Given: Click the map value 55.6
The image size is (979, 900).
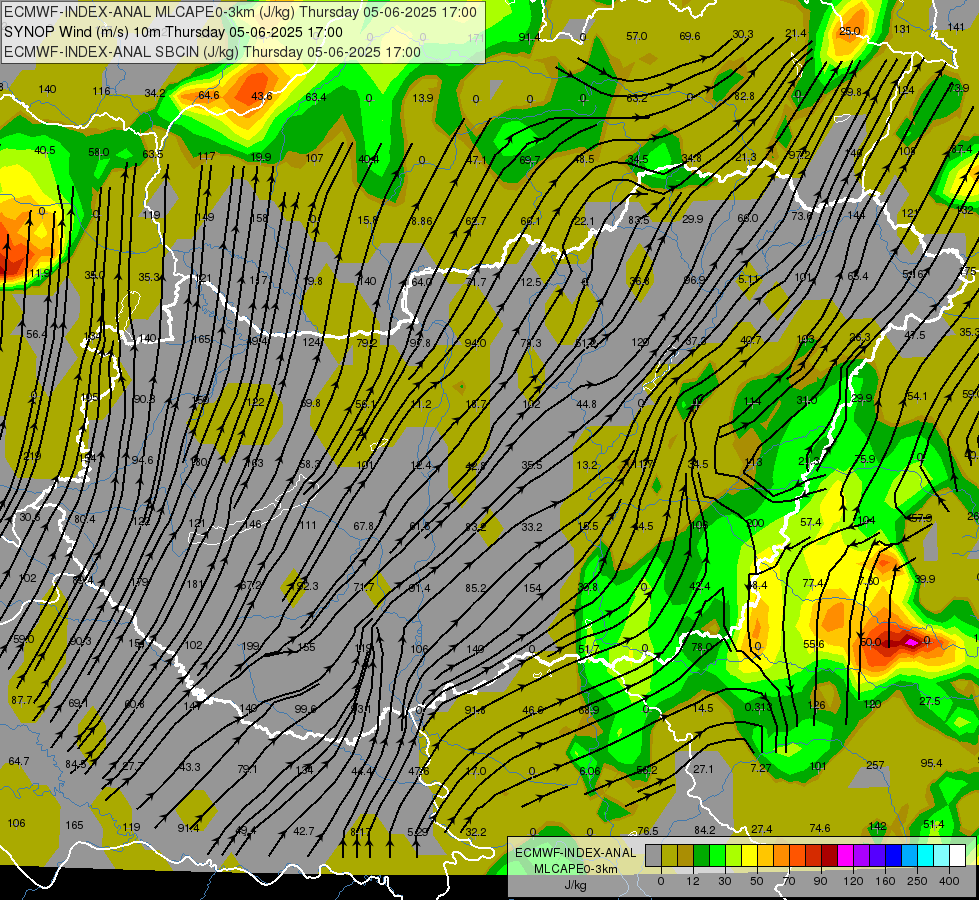Looking at the screenshot, I should [814, 644].
